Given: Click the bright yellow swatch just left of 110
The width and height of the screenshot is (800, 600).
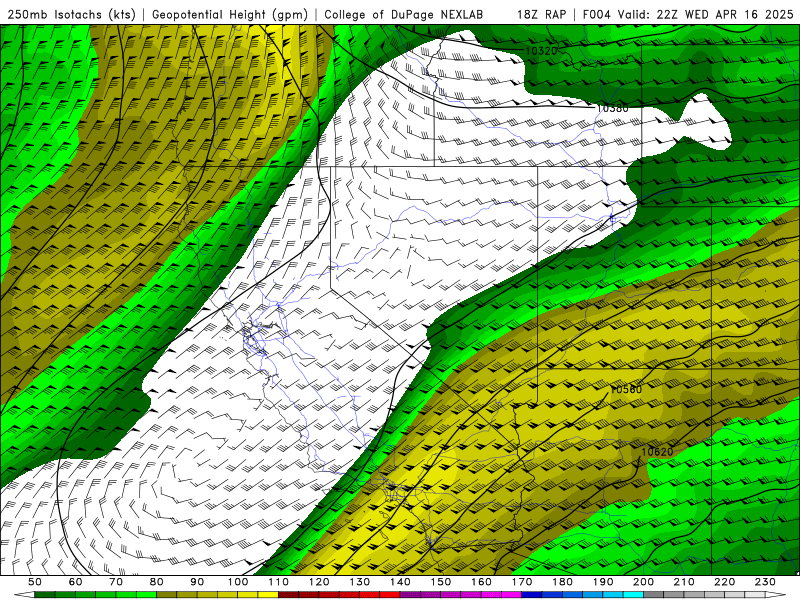Looking at the screenshot, I should pyautogui.click(x=268, y=595).
